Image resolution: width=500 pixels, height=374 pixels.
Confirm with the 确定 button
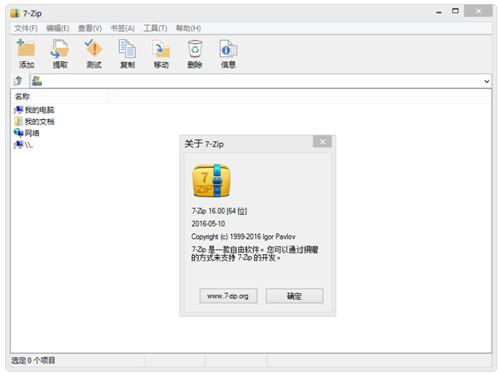(294, 296)
